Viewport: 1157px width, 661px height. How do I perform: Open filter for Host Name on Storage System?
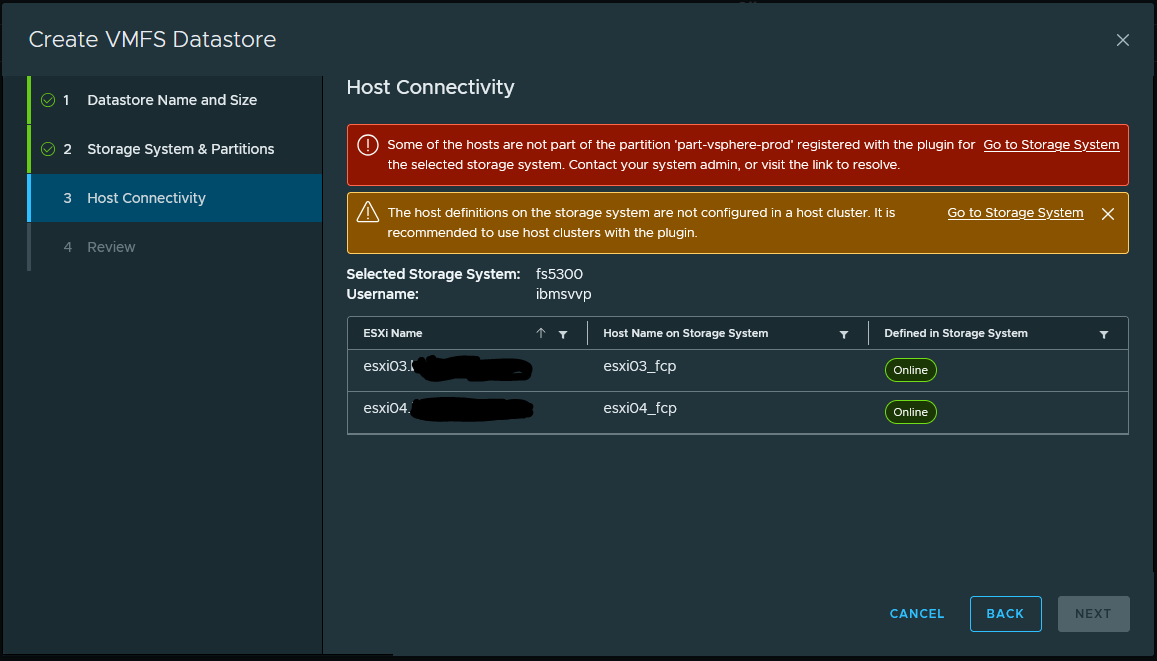coord(844,334)
